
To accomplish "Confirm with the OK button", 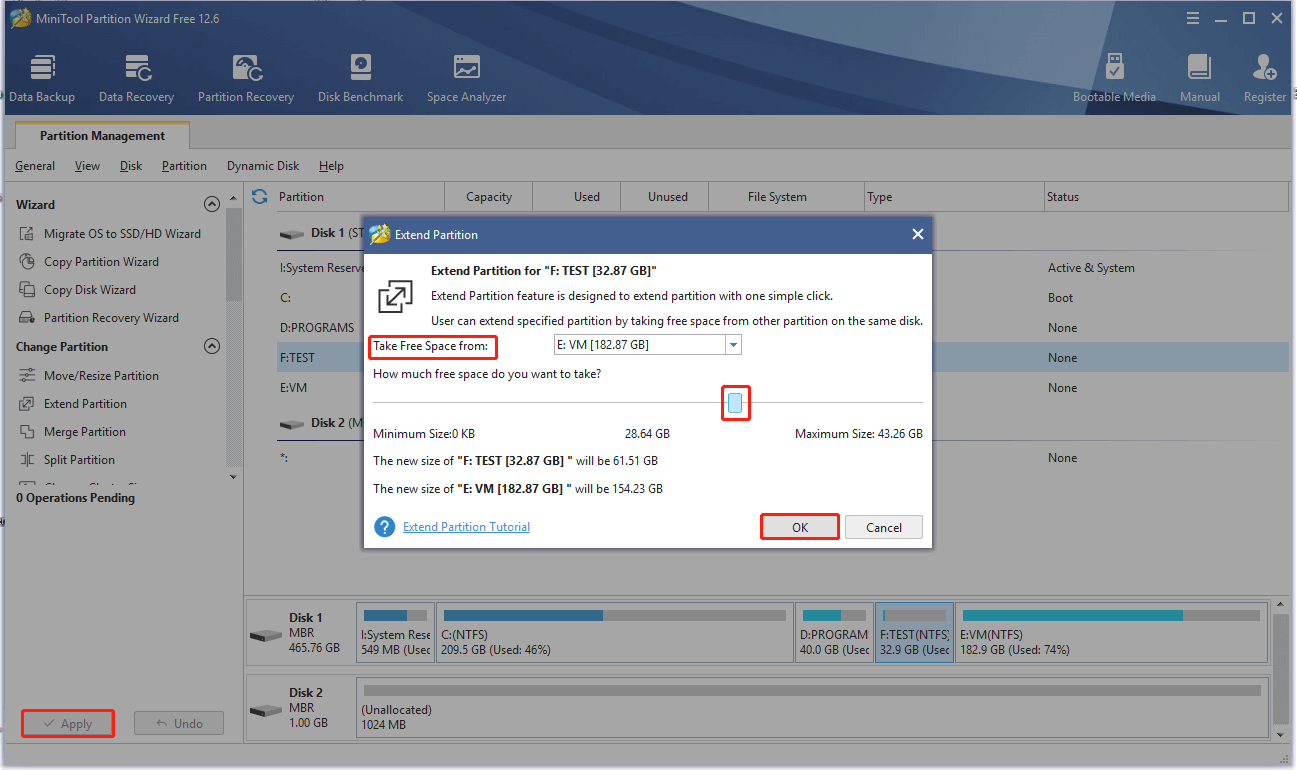I will coord(800,527).
